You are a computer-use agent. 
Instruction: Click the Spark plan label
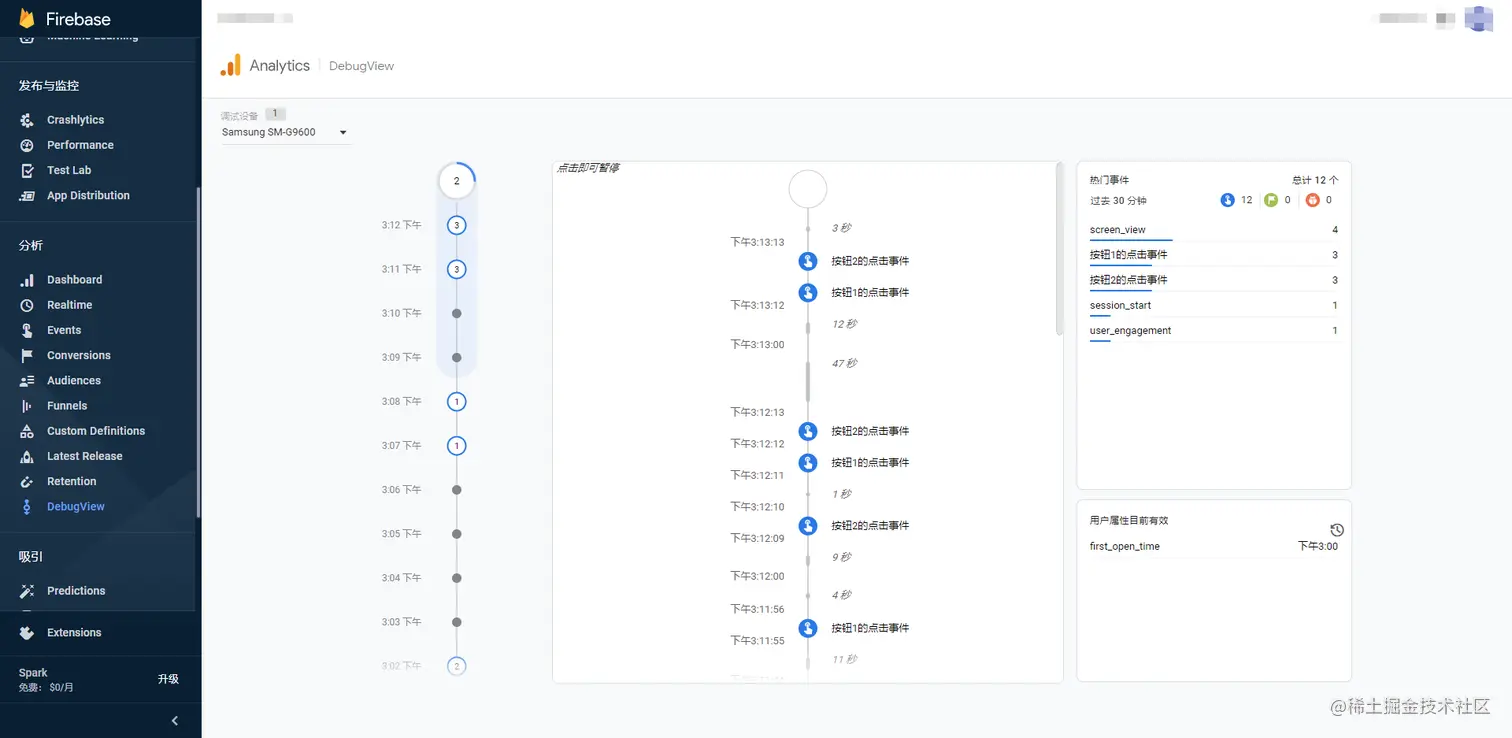33,673
